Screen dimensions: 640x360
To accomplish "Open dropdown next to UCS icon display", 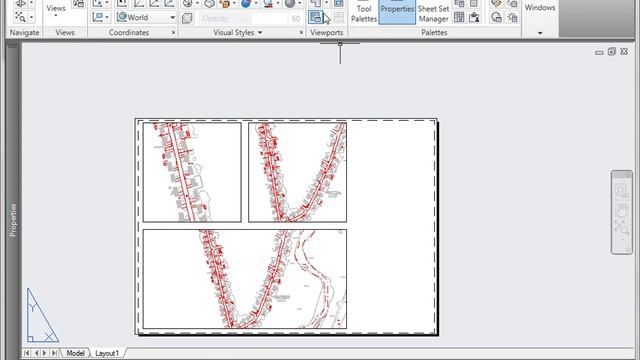I will [107, 17].
